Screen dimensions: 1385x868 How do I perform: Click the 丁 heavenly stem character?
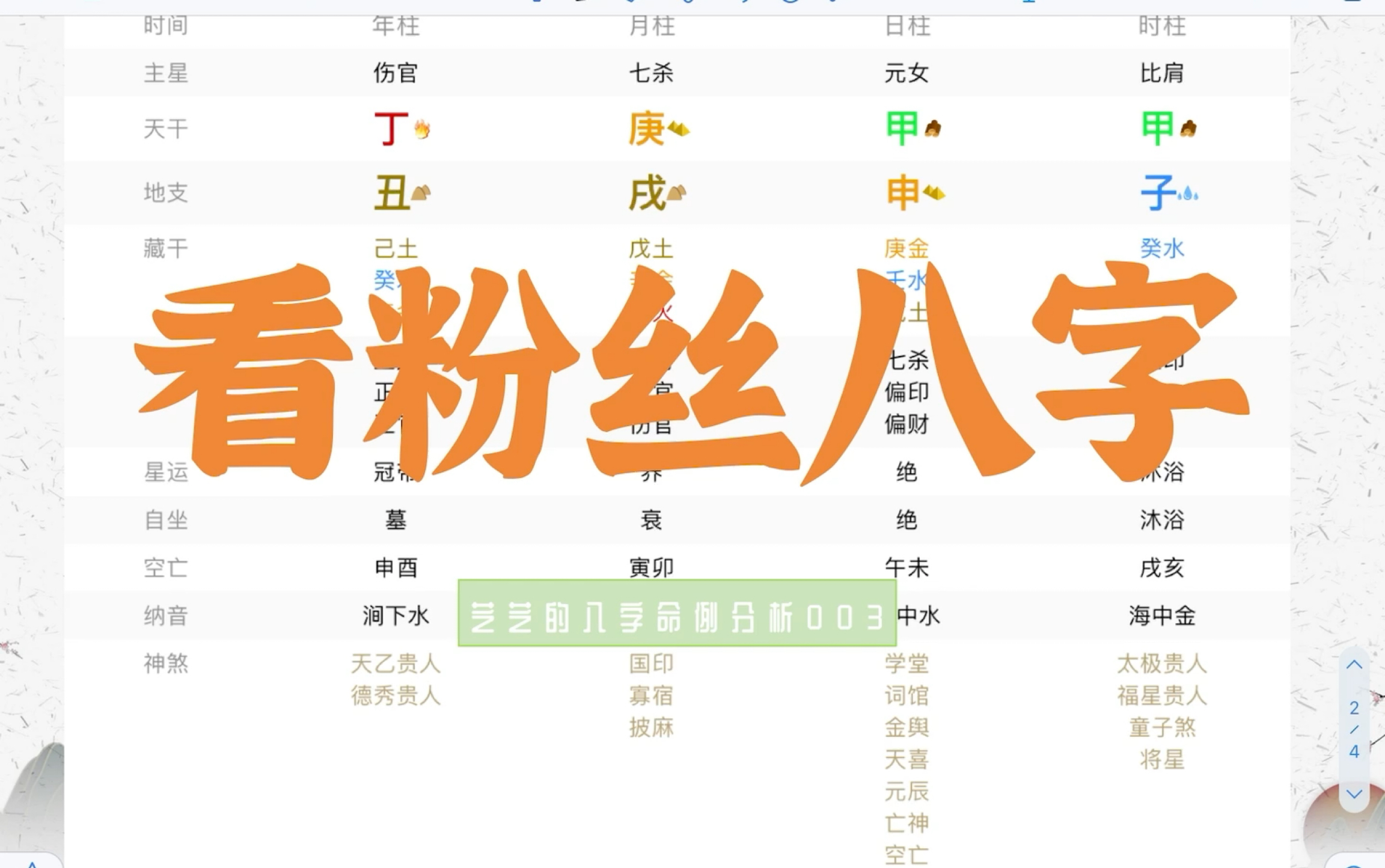tap(391, 129)
